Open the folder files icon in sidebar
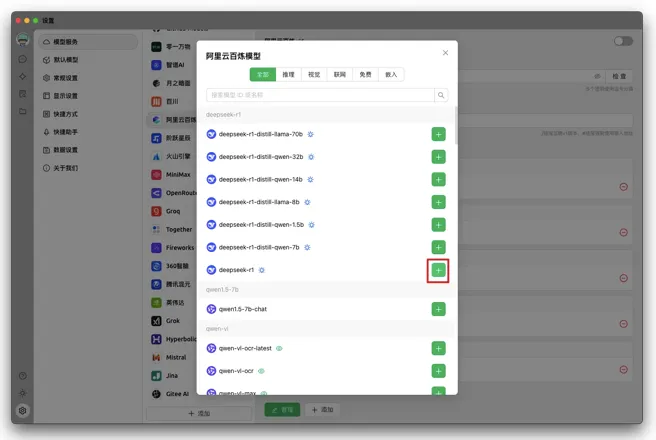 23,111
